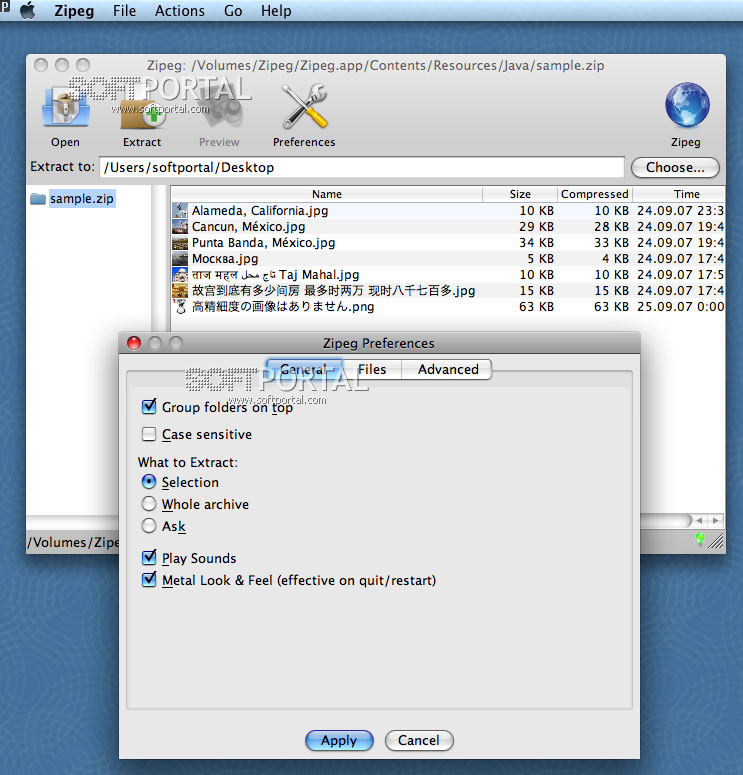Click the Taj Mahal.jpg thumbnail icon
This screenshot has width=743, height=775.
coord(180,274)
